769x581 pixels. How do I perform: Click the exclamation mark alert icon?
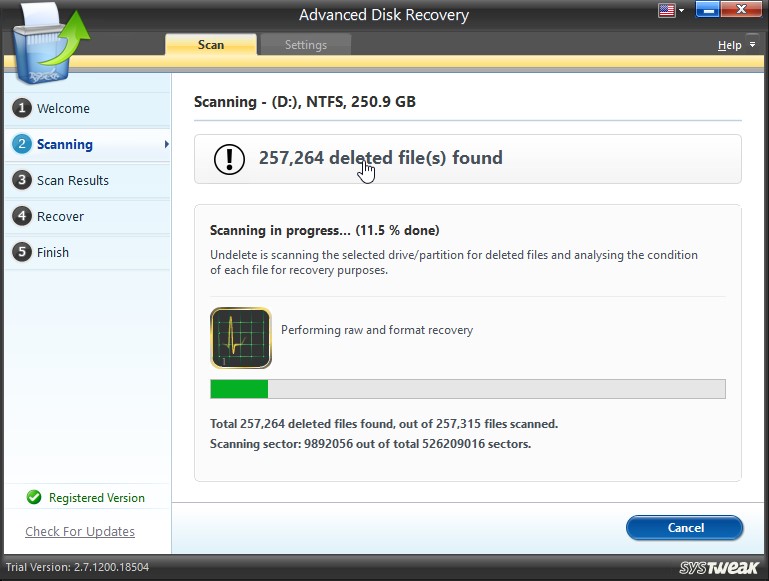229,158
